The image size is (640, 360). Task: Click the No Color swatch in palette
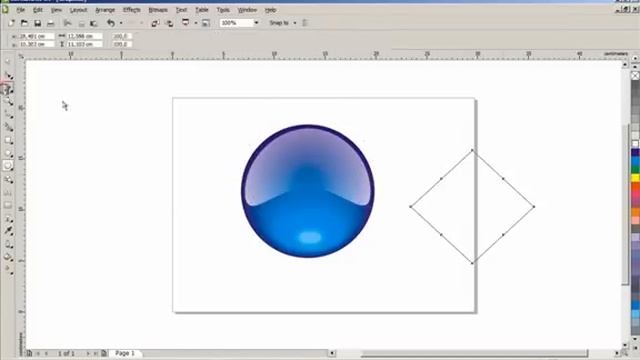[635, 76]
